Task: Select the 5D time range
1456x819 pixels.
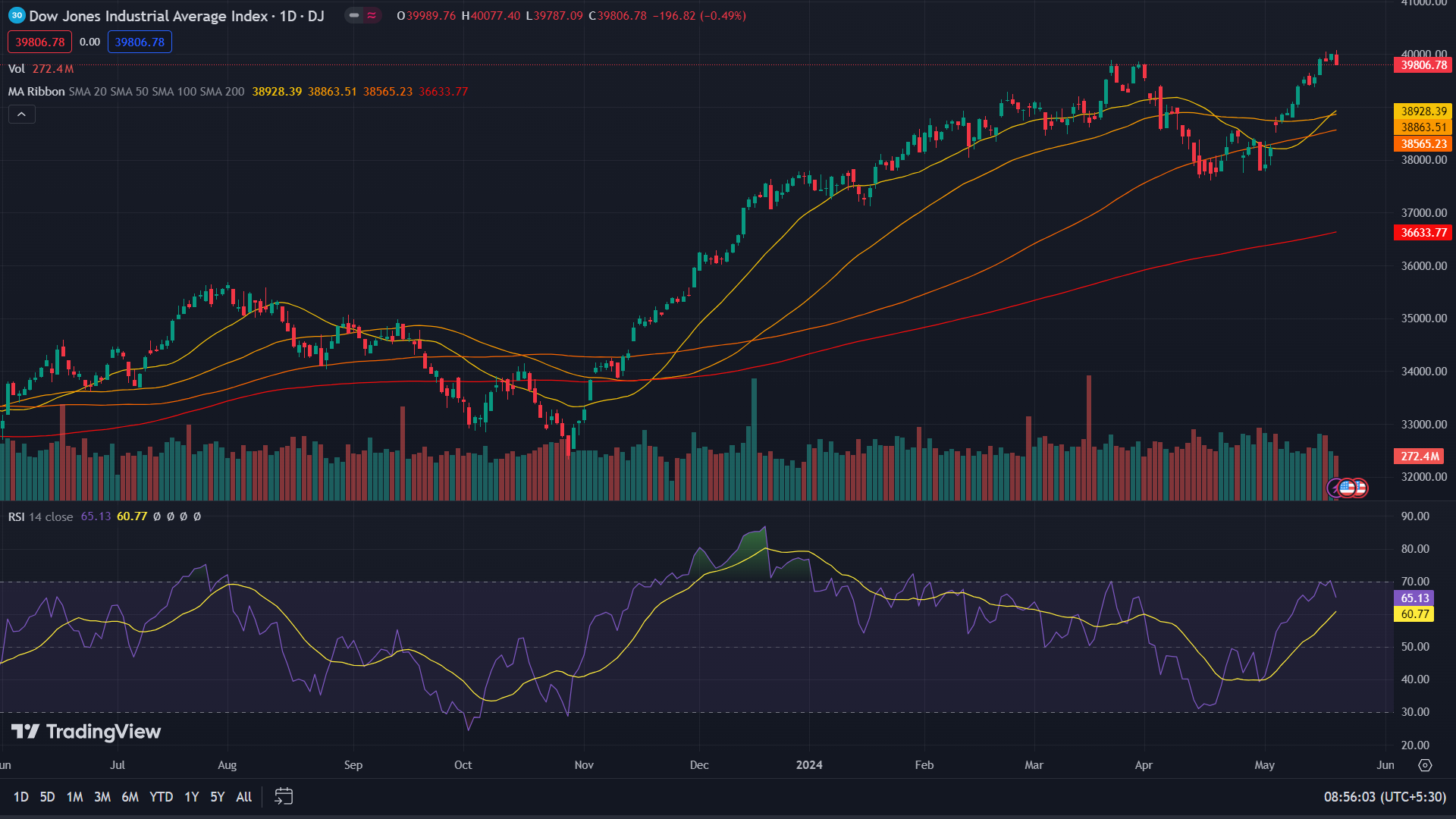Action: (x=47, y=797)
